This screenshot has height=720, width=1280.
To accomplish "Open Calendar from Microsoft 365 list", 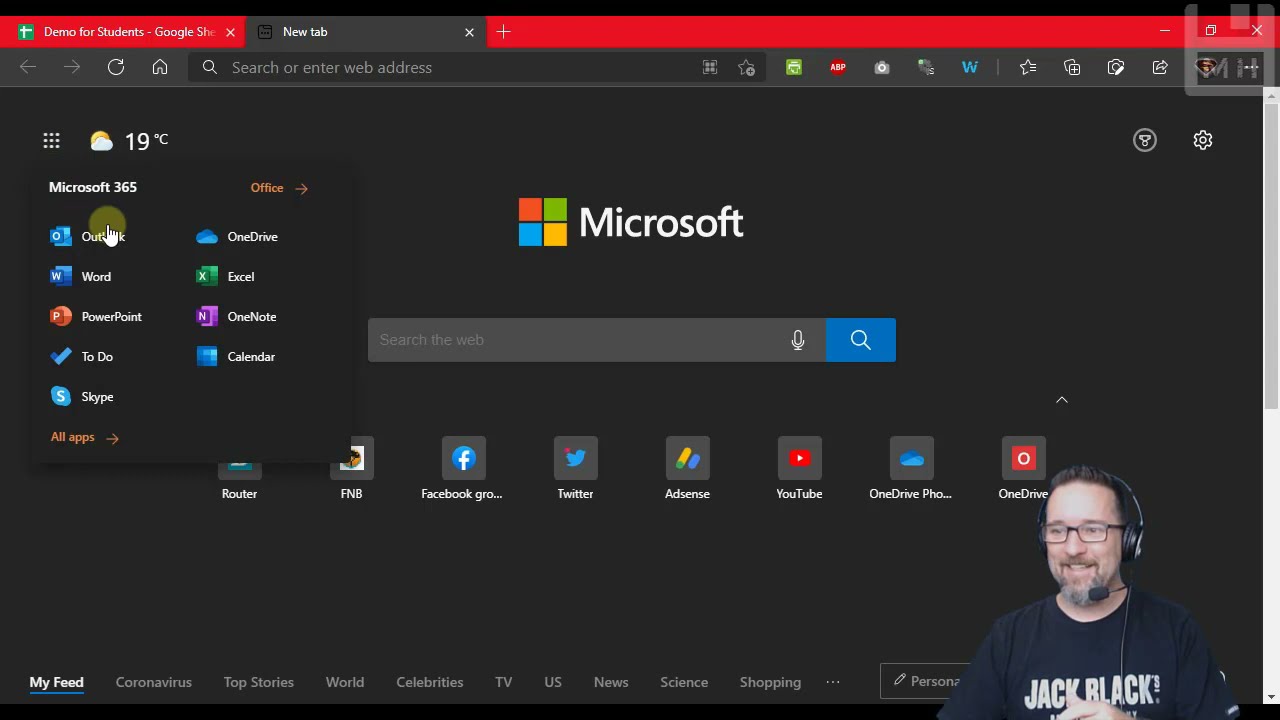I will point(236,357).
